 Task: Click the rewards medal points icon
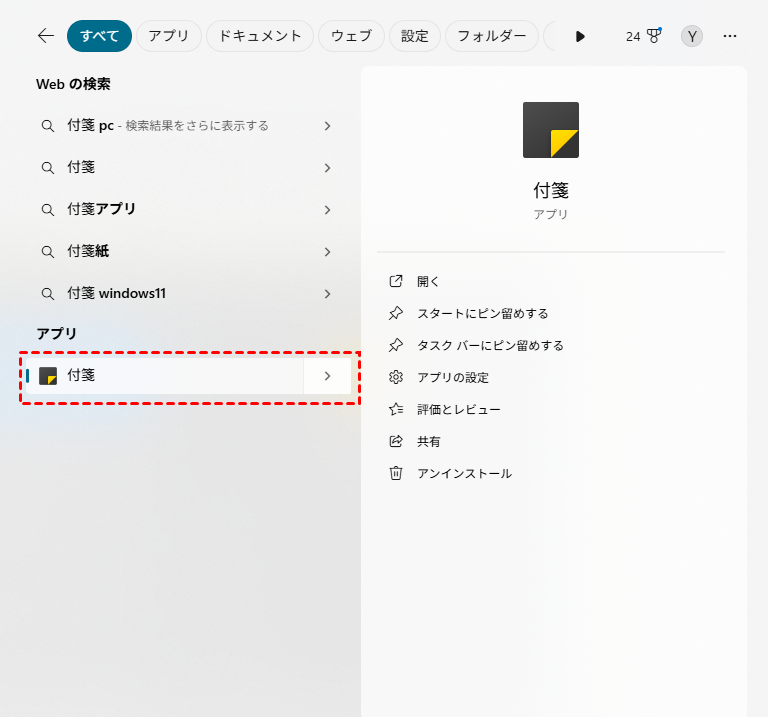coord(653,36)
